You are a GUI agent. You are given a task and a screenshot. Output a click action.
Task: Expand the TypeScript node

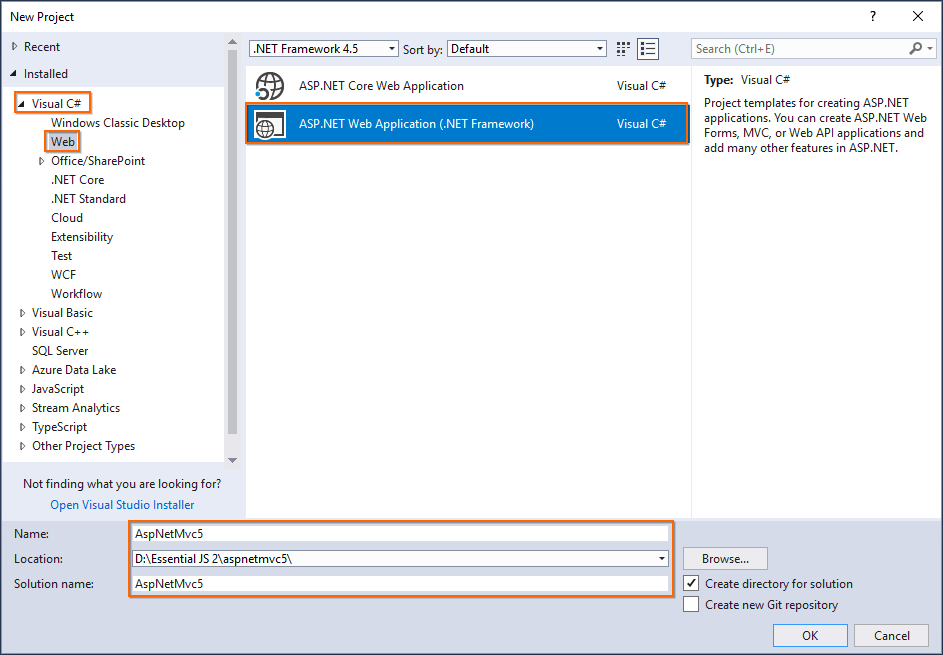22,427
